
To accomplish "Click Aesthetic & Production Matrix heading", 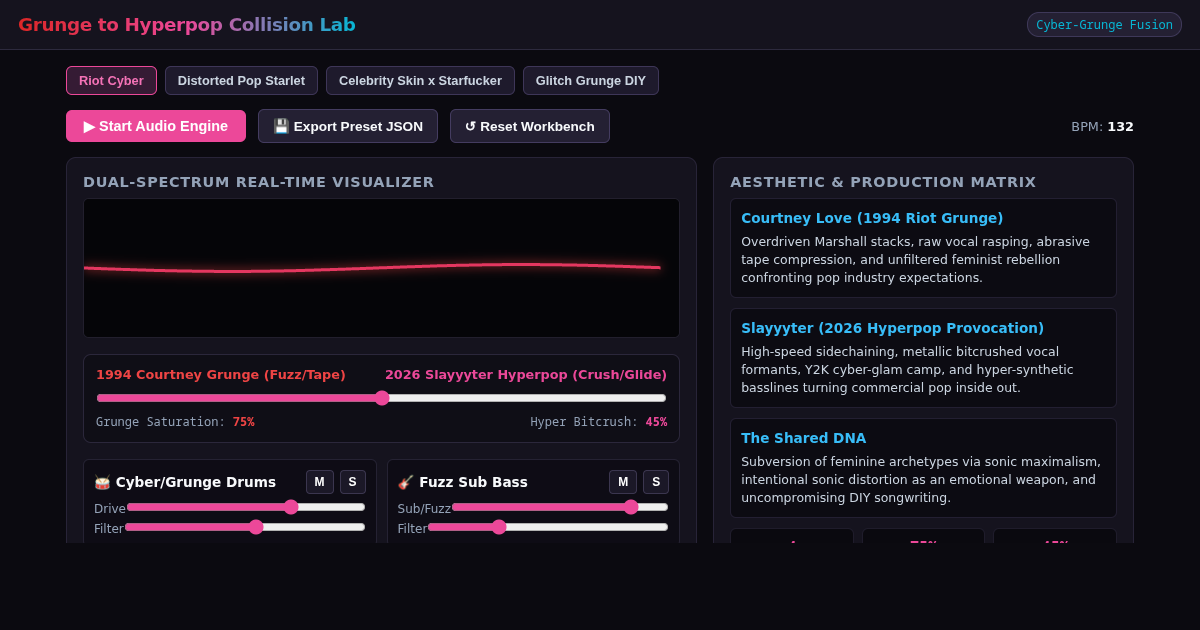I will click(x=883, y=182).
